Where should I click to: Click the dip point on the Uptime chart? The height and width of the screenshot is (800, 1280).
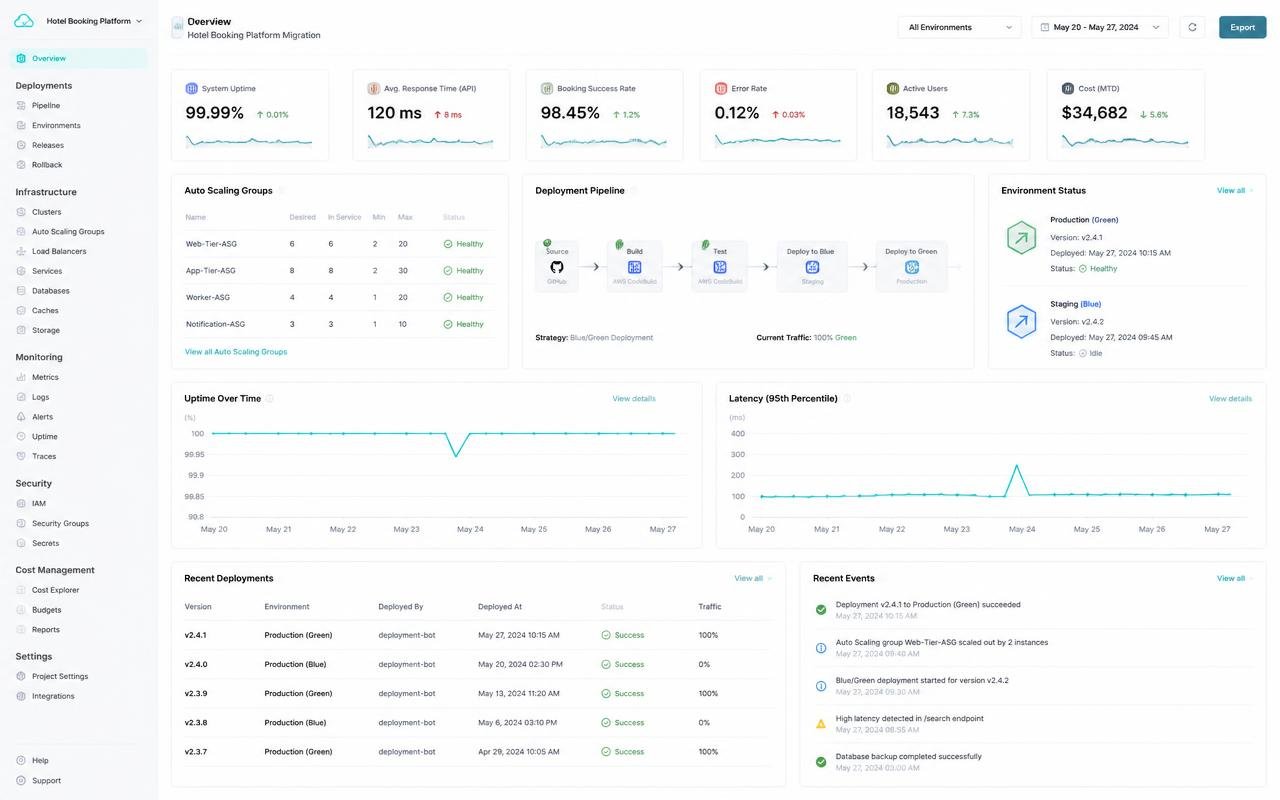coord(456,456)
